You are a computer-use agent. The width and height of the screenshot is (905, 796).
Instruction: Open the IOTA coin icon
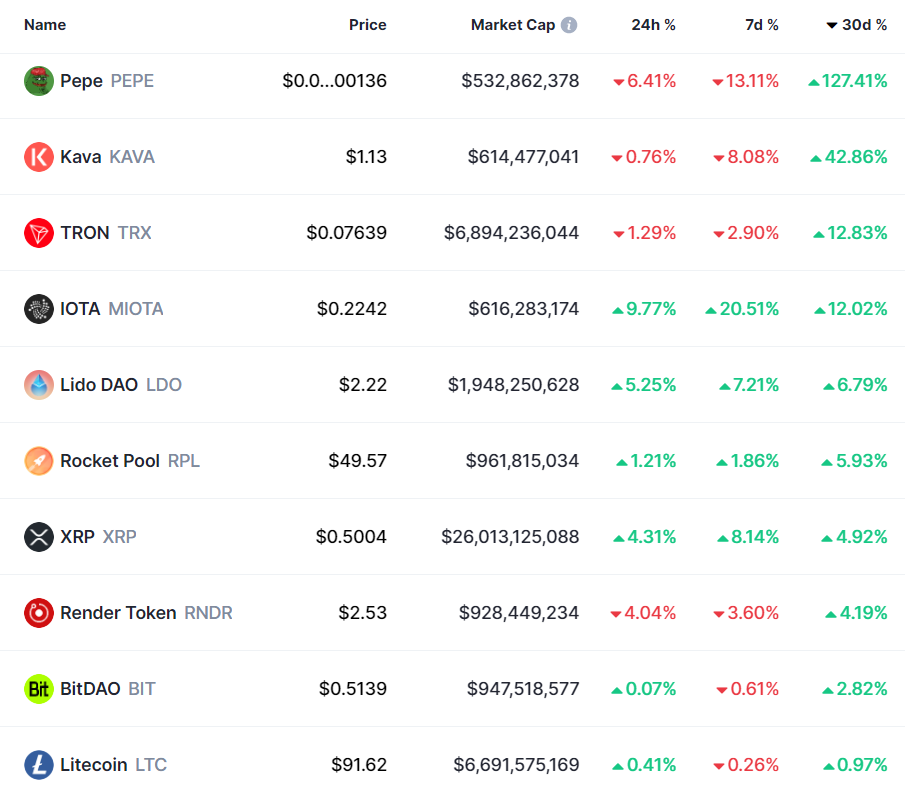coord(38,309)
